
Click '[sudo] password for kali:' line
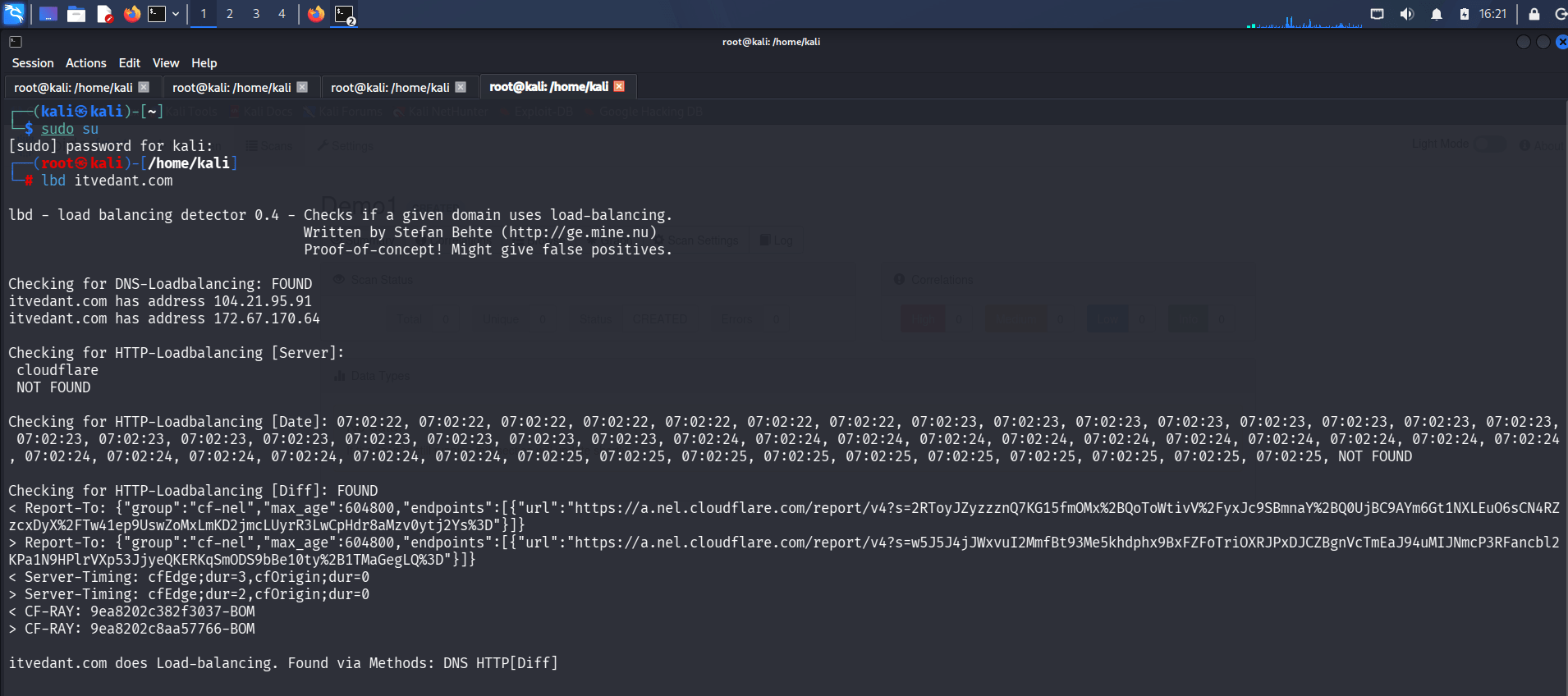[x=111, y=146]
